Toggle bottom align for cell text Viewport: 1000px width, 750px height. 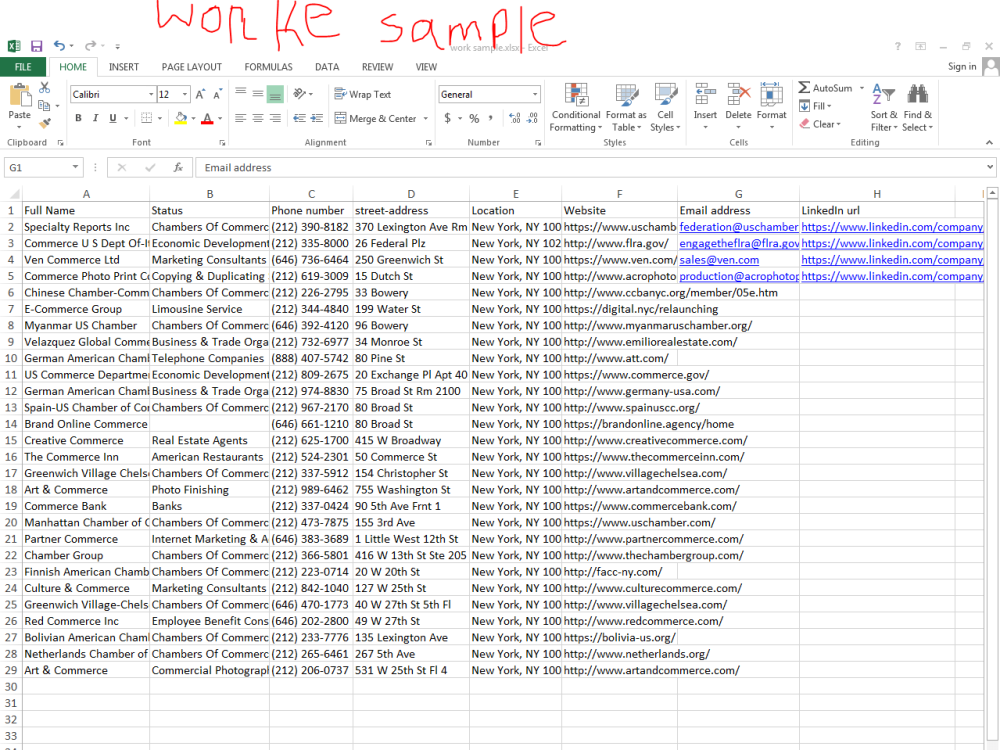(x=275, y=94)
